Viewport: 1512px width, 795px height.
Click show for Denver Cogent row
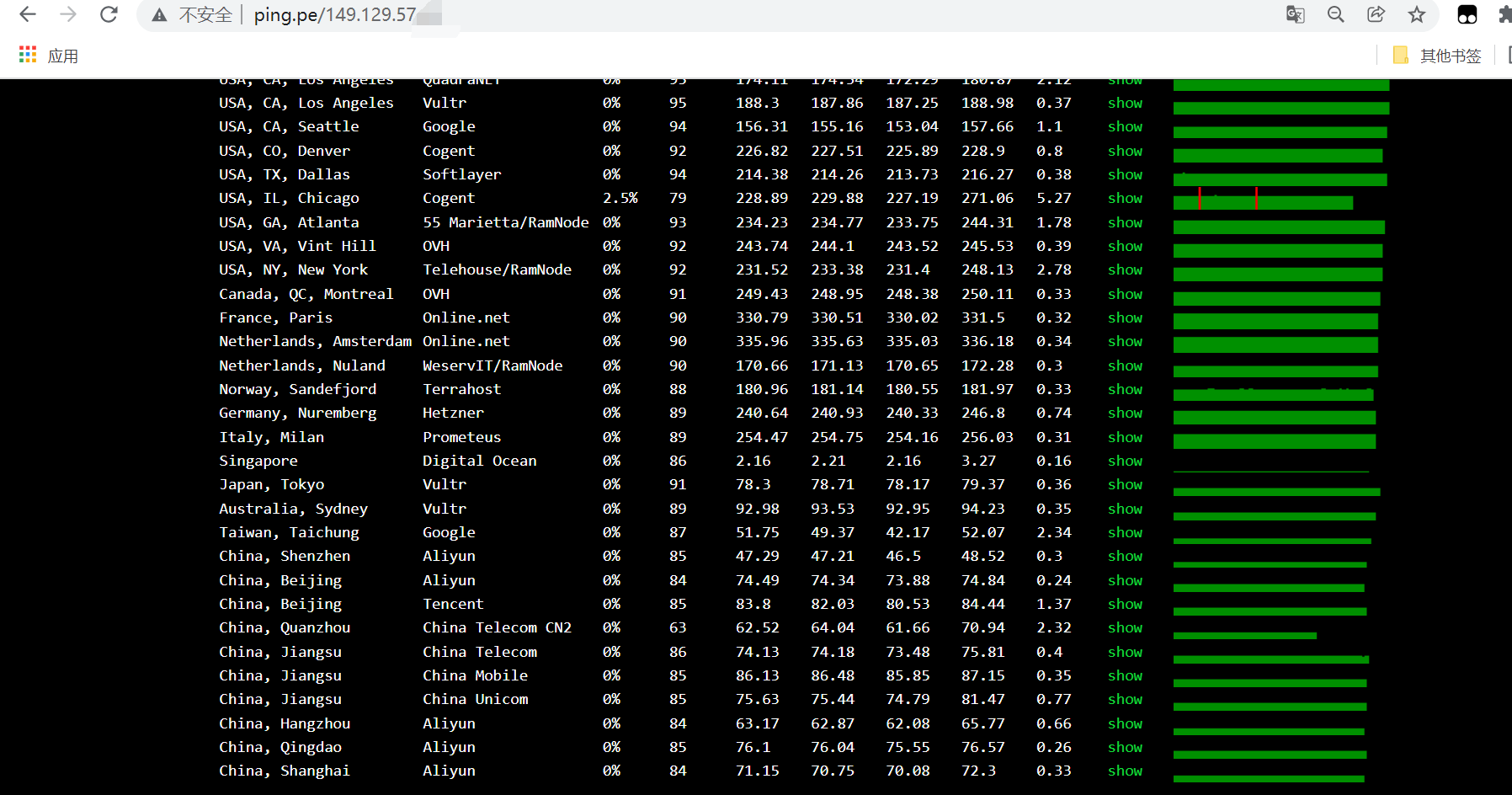(1125, 151)
